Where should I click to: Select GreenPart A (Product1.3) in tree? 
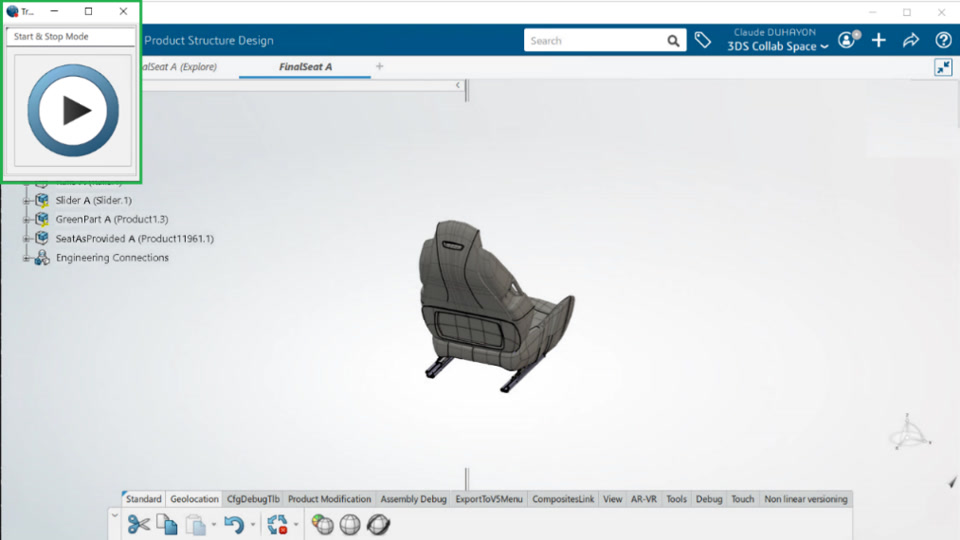click(112, 219)
